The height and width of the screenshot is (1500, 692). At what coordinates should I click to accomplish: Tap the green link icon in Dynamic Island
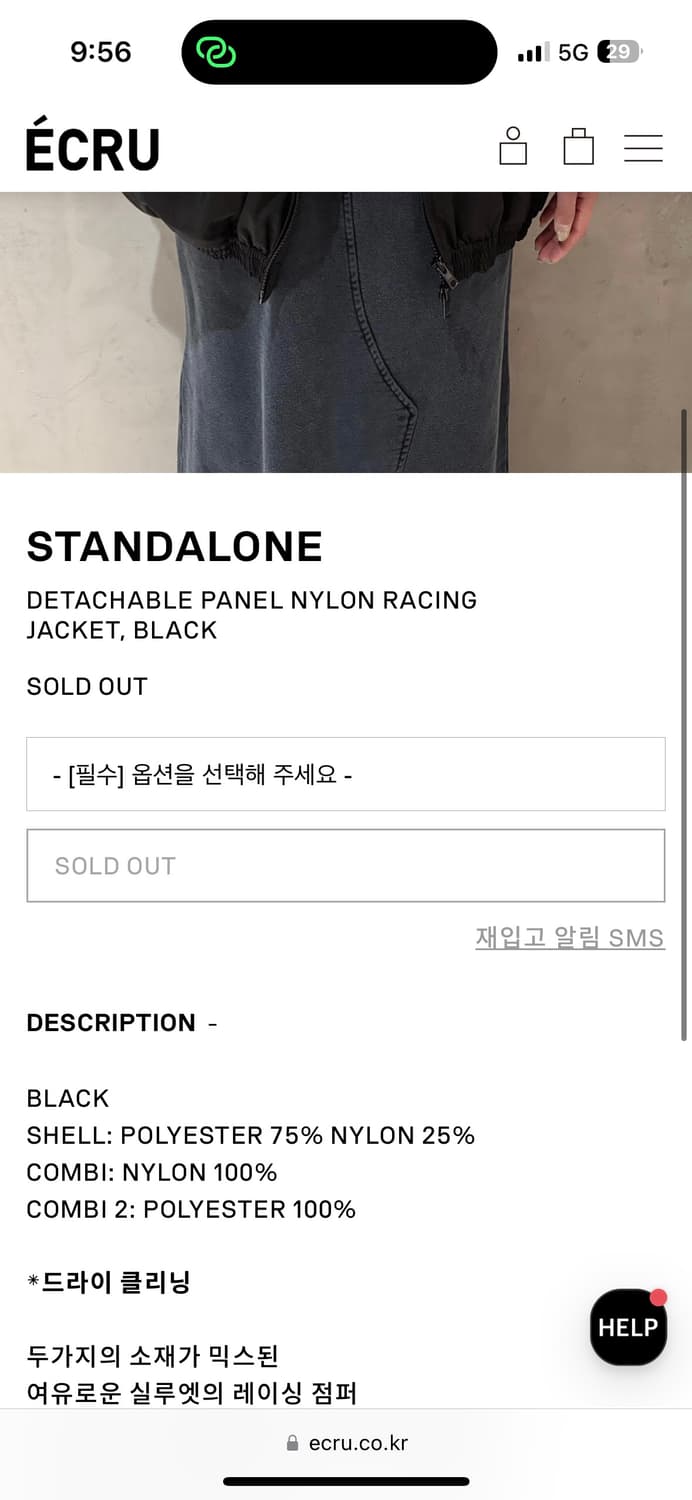point(215,52)
